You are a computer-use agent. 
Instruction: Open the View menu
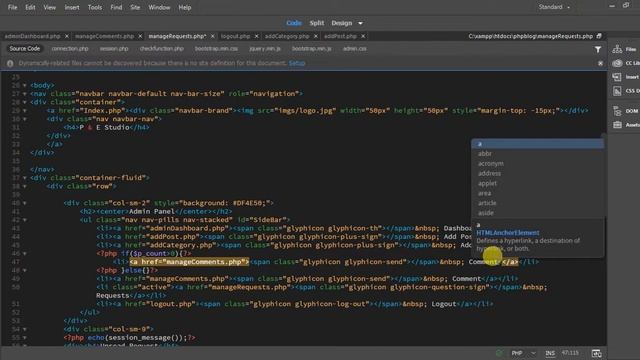[50, 7]
